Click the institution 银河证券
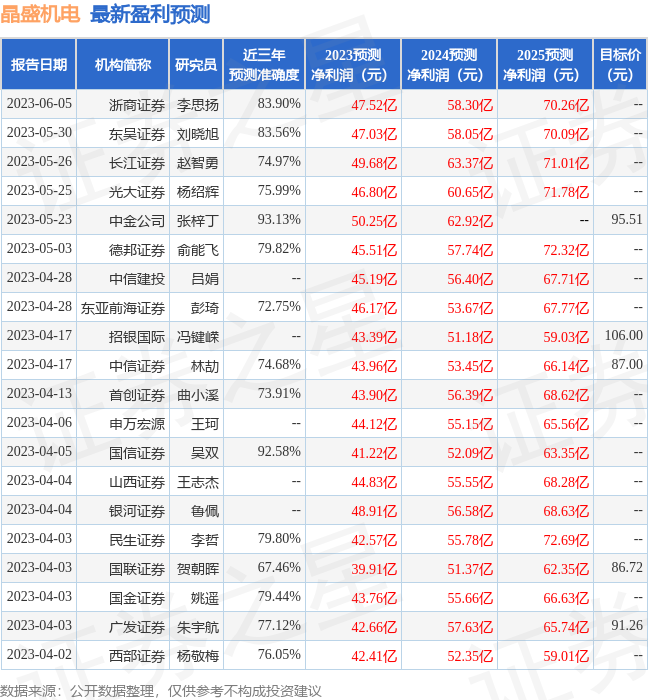 [x=137, y=512]
